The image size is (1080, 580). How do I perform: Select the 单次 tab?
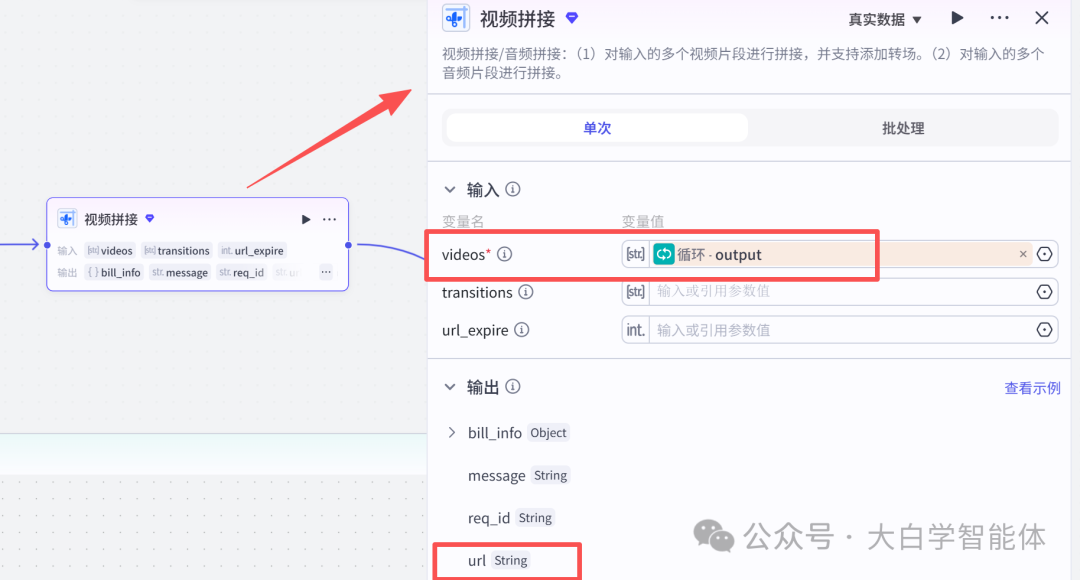click(x=596, y=128)
